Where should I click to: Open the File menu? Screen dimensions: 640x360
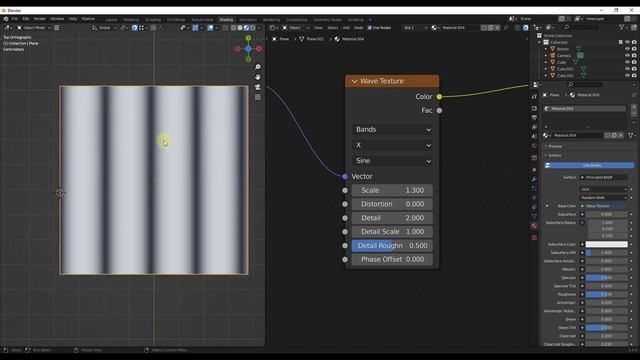[15, 19]
